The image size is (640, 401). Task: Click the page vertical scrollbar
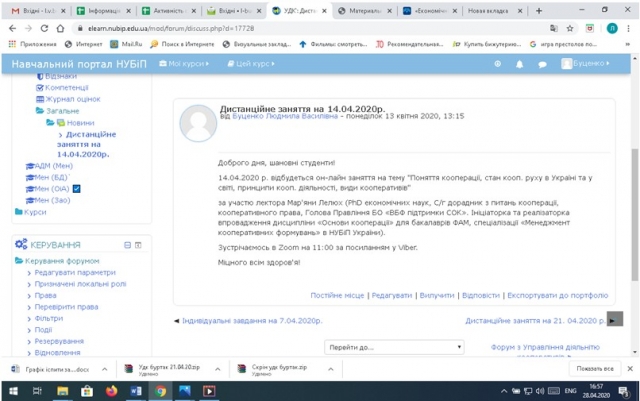(635, 214)
